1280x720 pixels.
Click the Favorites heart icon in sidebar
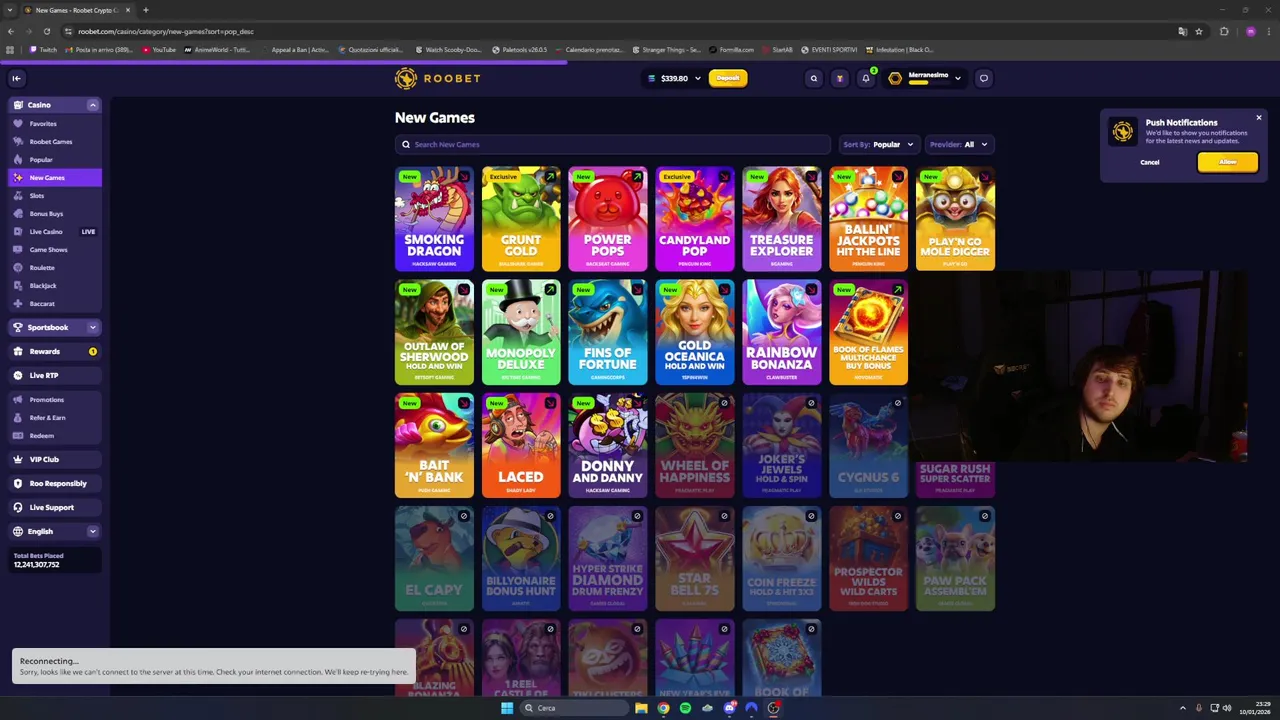[18, 124]
